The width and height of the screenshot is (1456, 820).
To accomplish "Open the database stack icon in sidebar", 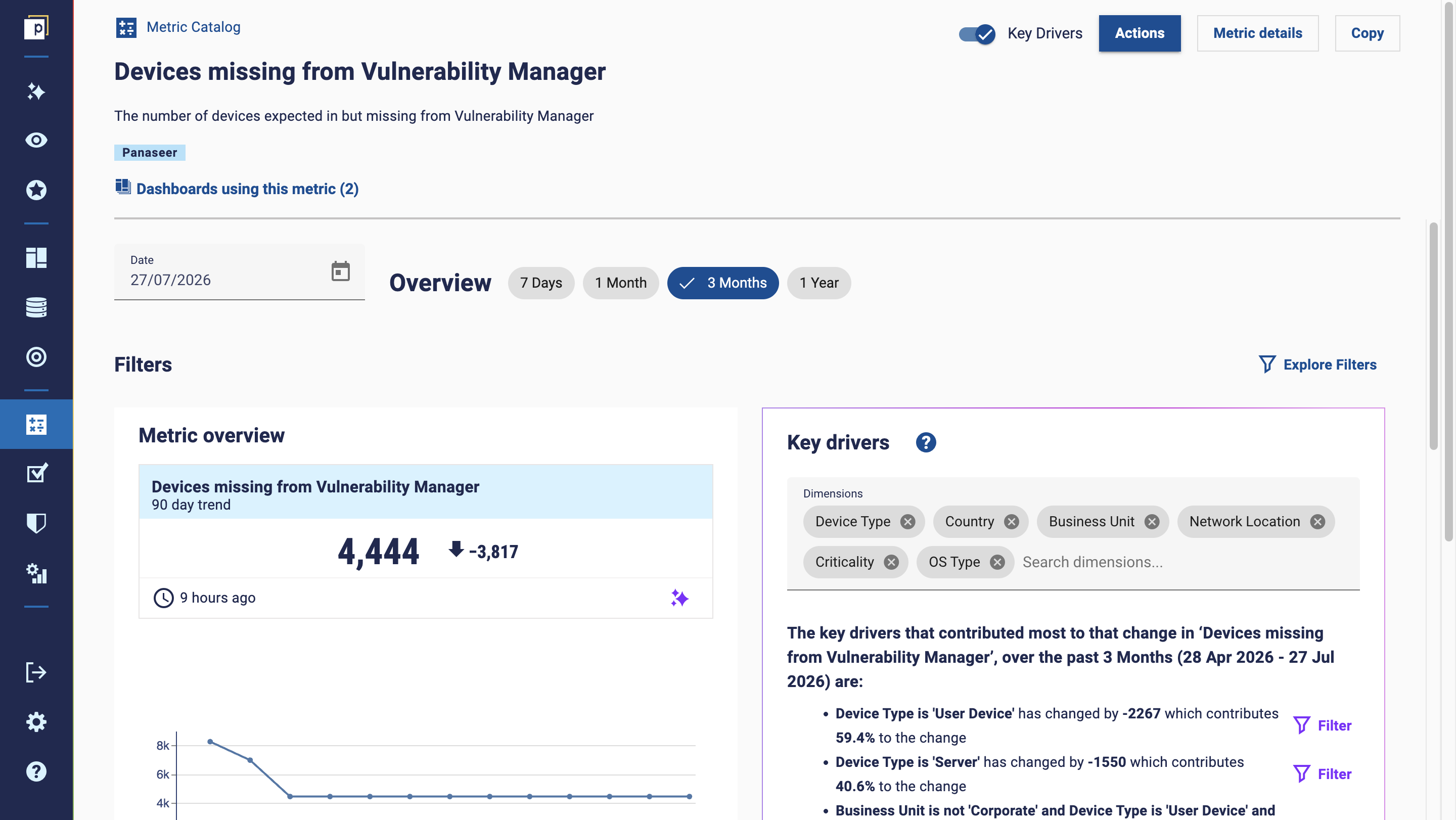I will coord(36,307).
